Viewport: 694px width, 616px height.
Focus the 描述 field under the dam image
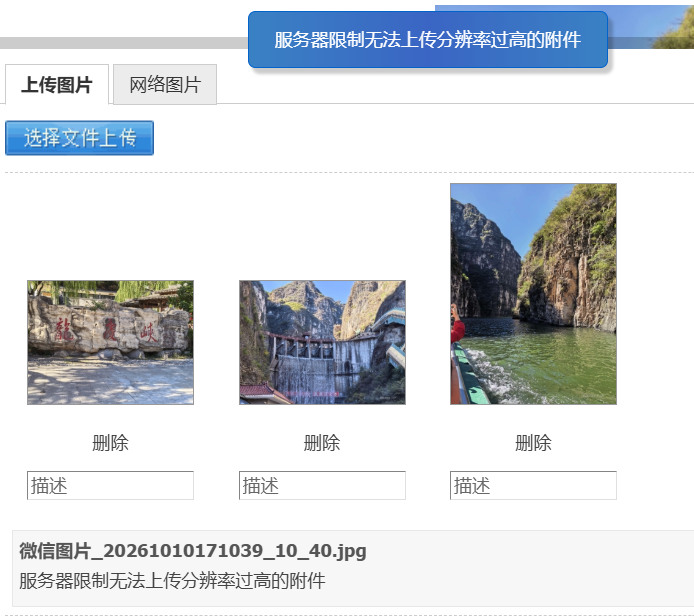[322, 485]
